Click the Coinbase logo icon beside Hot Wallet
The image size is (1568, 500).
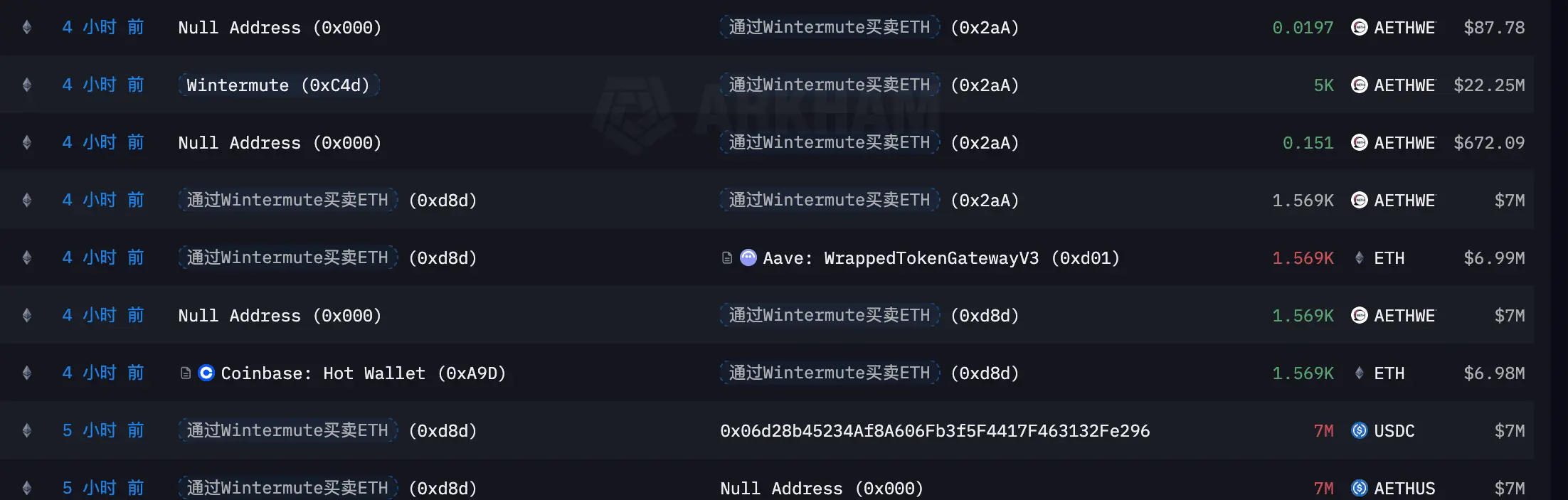coord(206,373)
